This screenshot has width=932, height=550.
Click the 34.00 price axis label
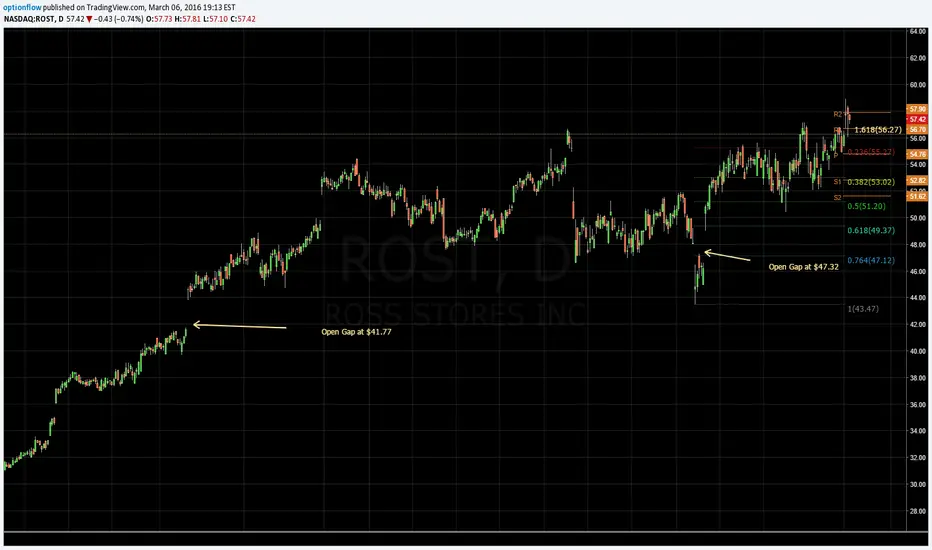coord(917,431)
